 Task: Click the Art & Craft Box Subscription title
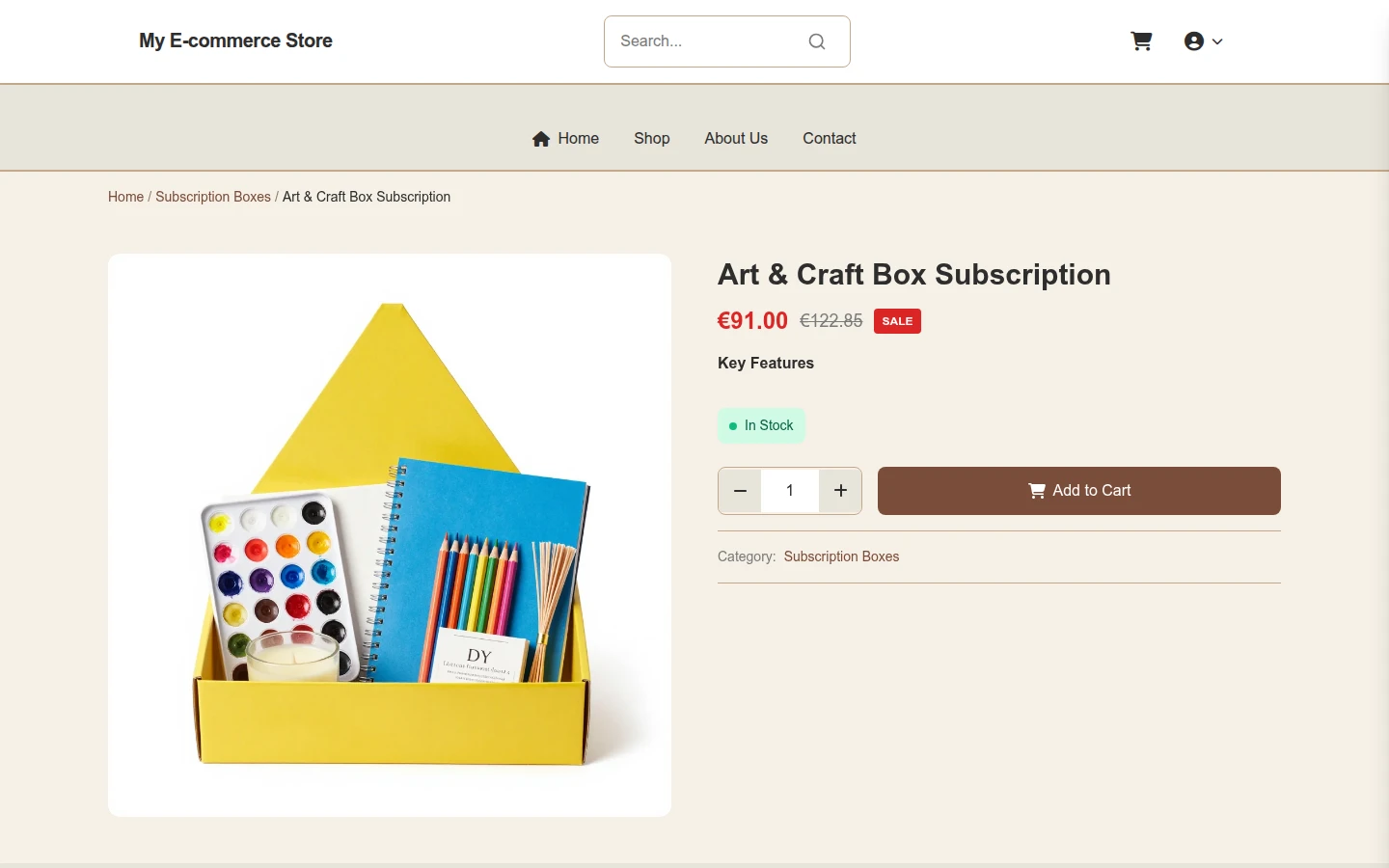[914, 275]
